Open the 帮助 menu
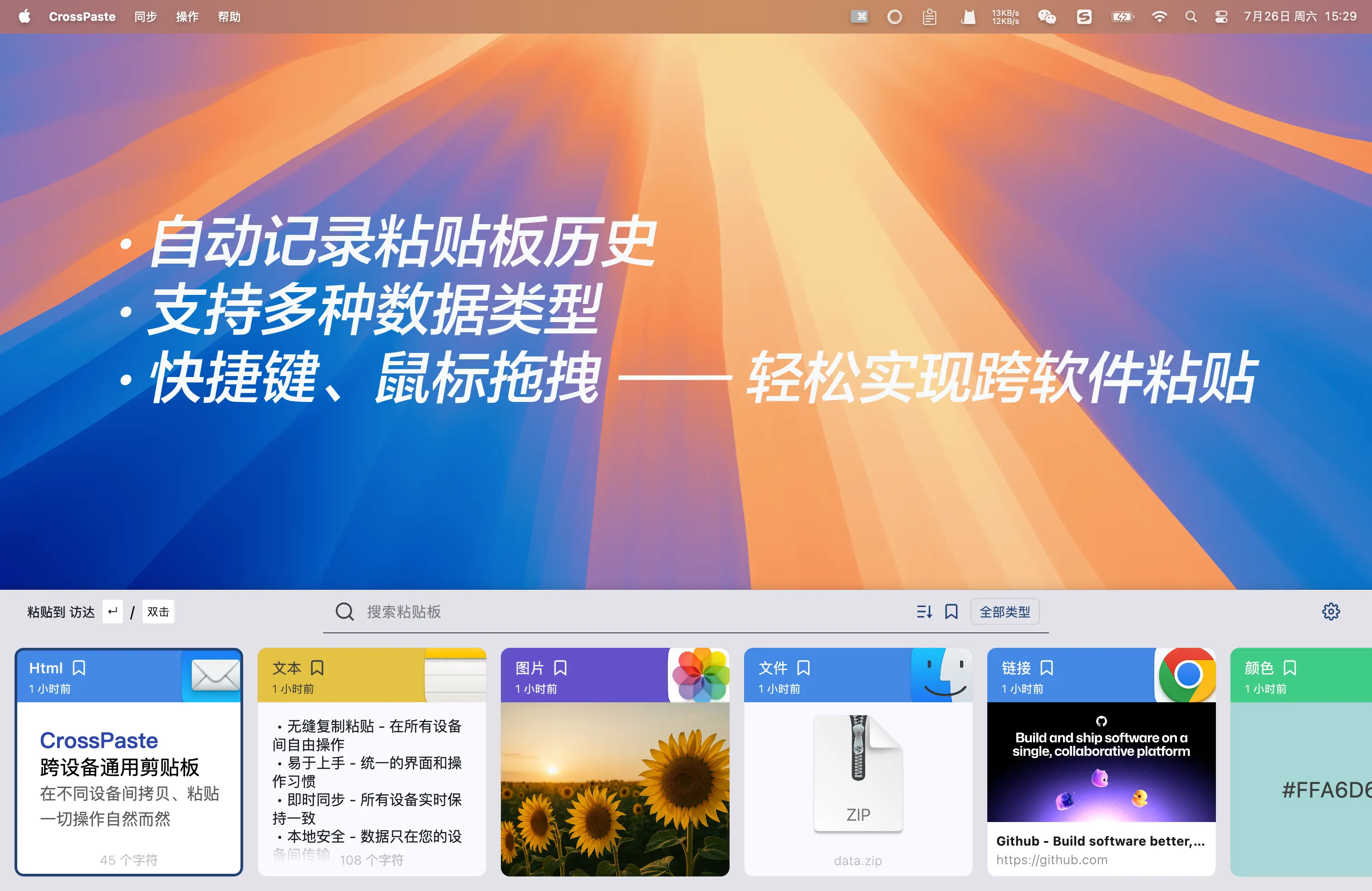 [x=229, y=17]
